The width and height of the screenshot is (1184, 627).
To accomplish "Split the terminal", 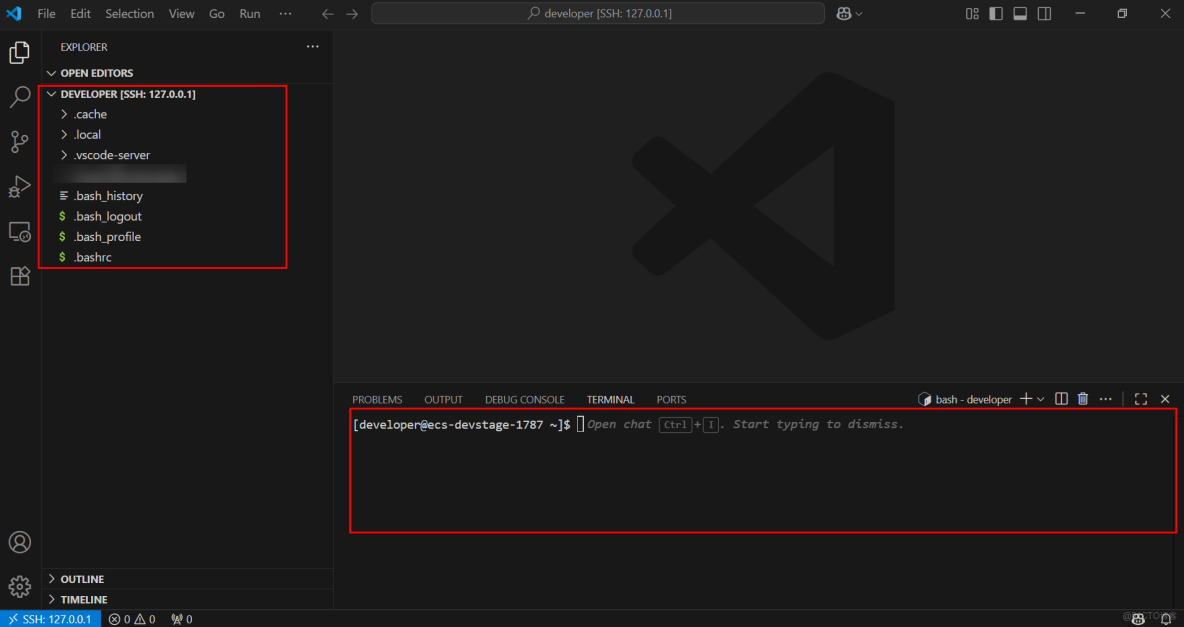I will pos(1061,399).
